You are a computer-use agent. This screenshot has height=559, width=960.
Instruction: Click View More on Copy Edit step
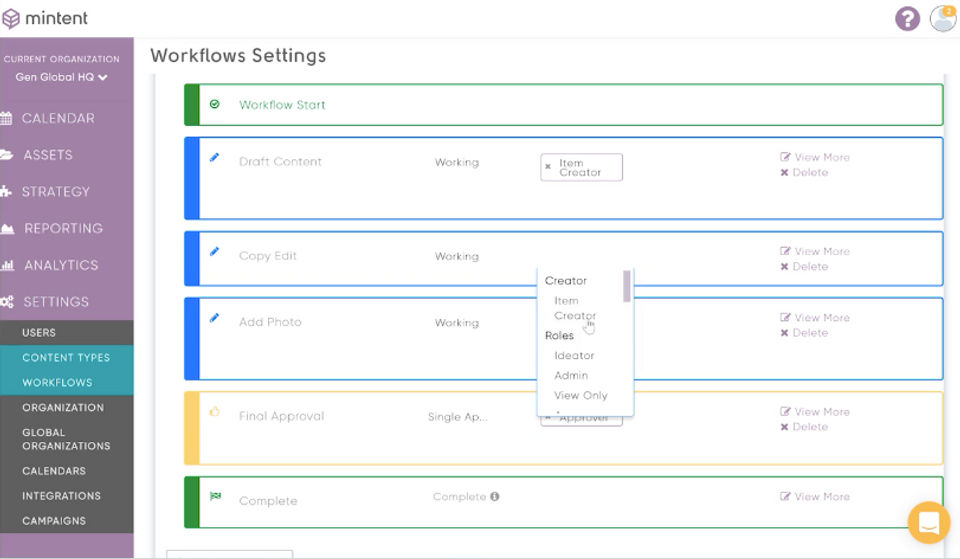815,251
